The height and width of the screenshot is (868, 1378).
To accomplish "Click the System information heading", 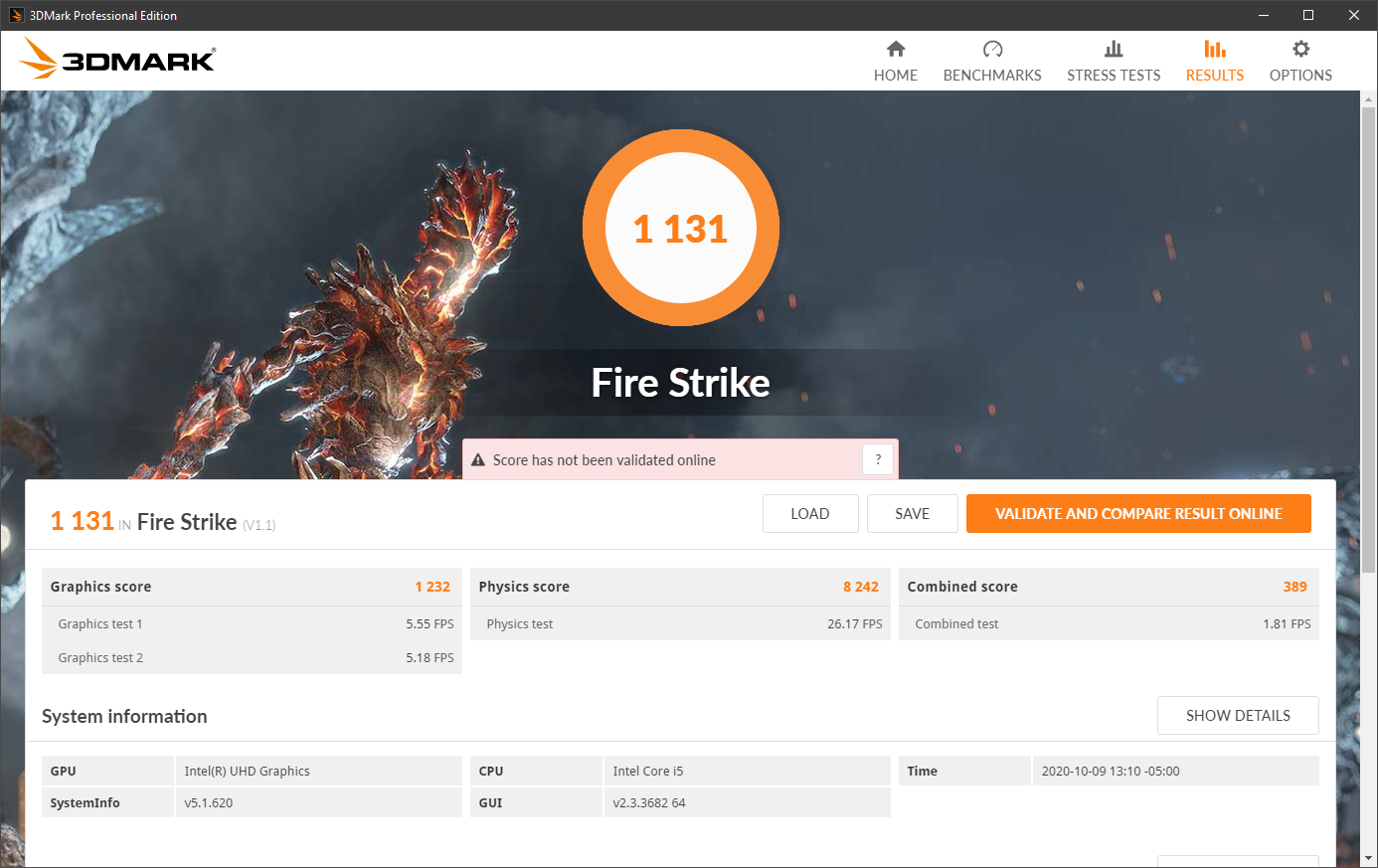I will click(x=124, y=717).
